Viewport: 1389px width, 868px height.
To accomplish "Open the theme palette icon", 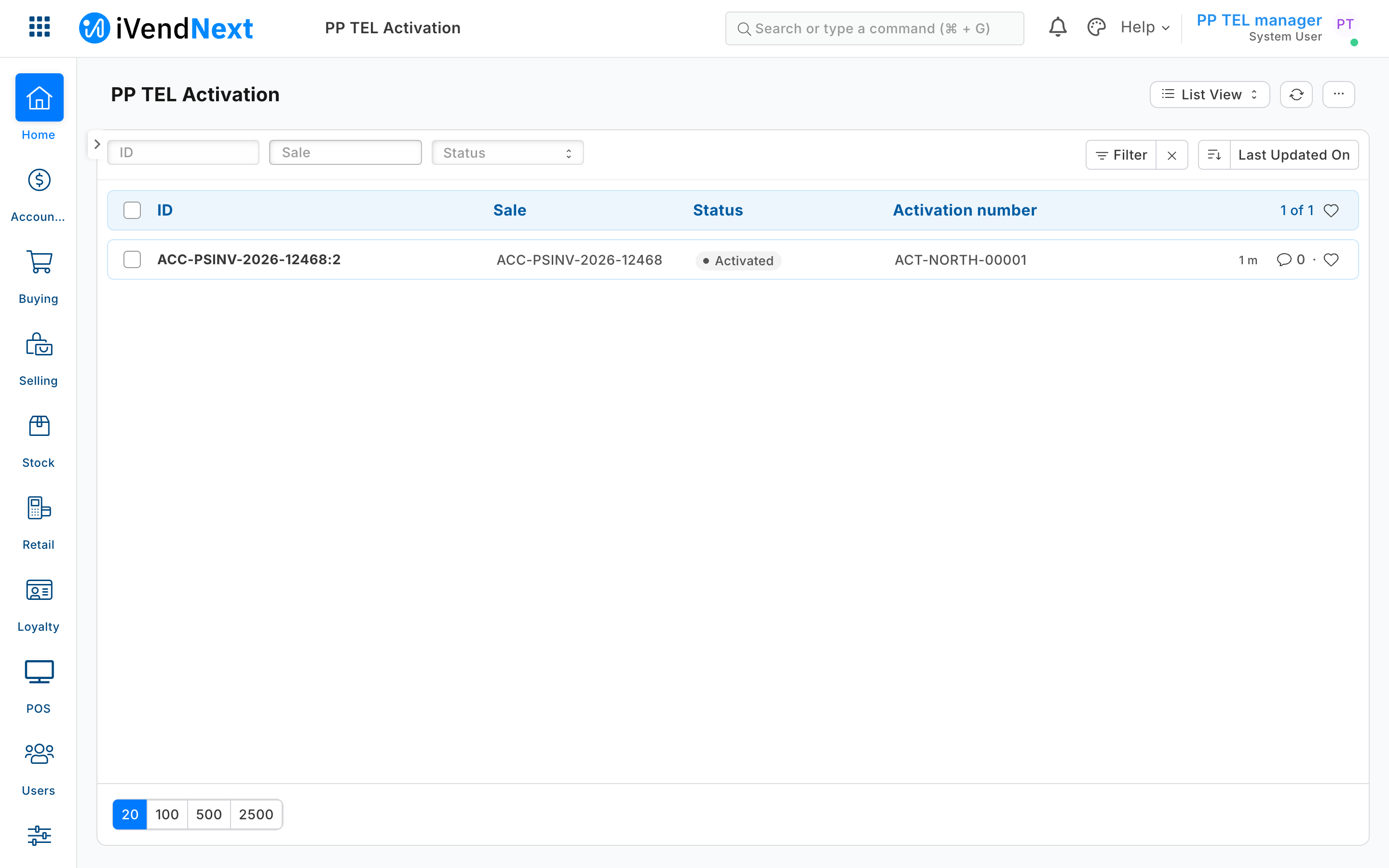I will (x=1096, y=27).
